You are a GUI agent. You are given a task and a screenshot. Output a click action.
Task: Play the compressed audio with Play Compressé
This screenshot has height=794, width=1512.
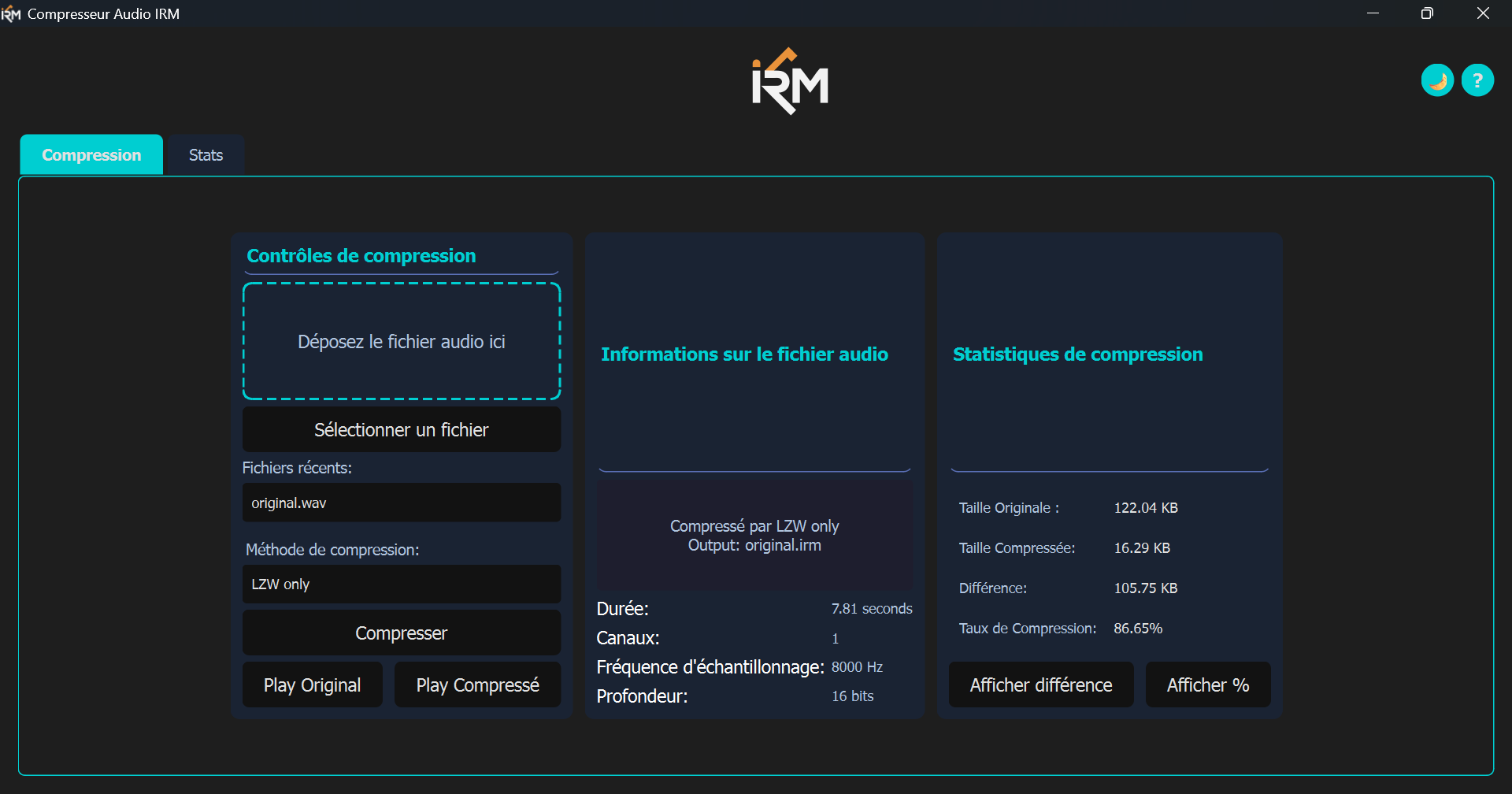pos(477,685)
